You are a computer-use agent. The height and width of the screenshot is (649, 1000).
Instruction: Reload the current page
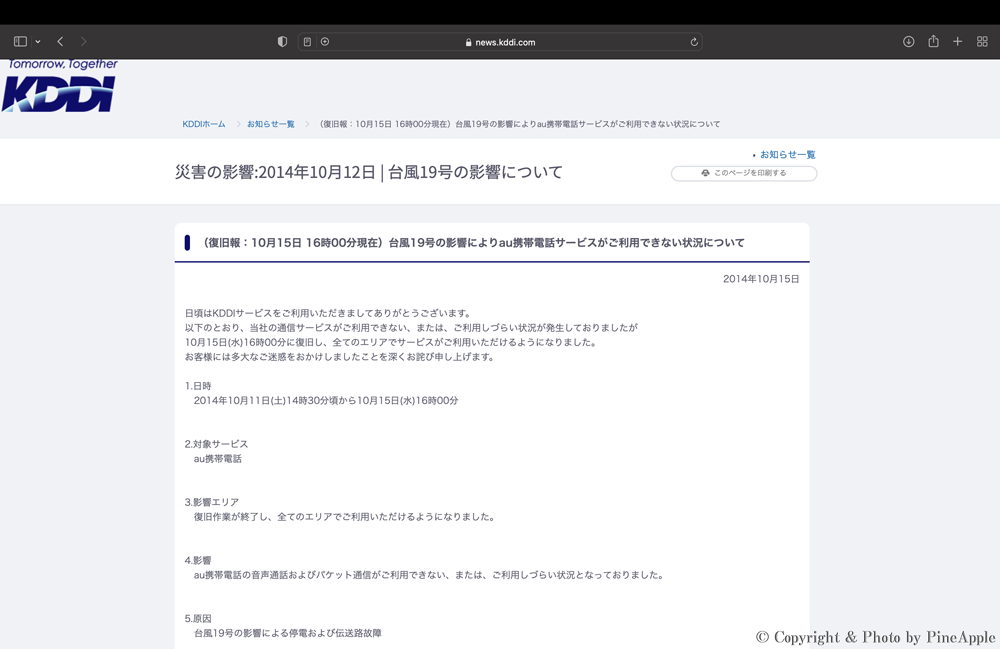coord(694,42)
